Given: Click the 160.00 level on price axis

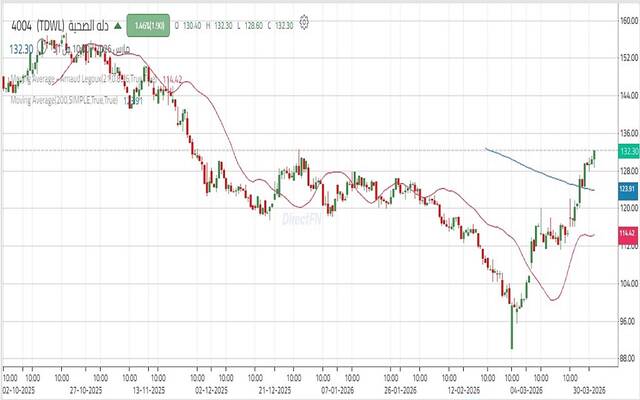Looking at the screenshot, I should [628, 20].
